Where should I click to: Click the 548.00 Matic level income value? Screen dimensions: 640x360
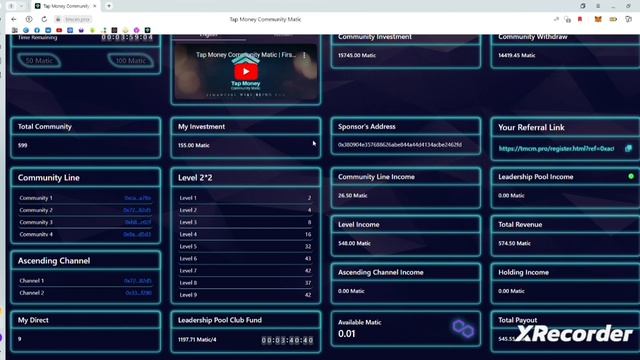click(354, 243)
